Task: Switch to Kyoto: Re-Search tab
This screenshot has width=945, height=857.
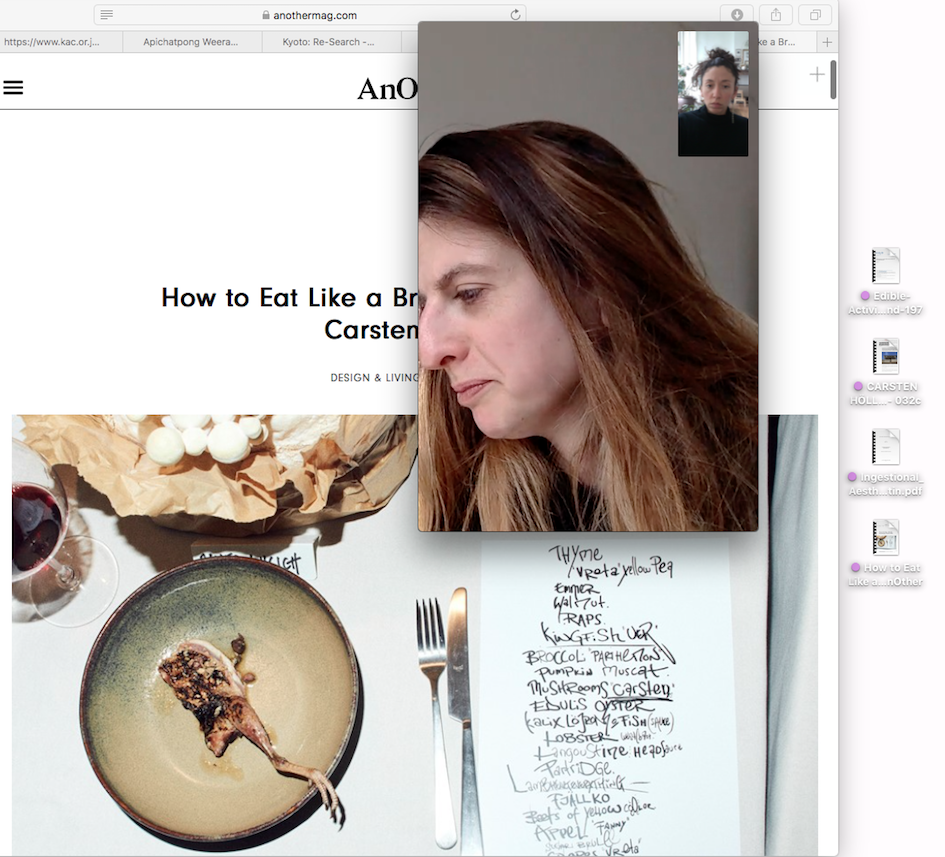Action: pyautogui.click(x=330, y=42)
